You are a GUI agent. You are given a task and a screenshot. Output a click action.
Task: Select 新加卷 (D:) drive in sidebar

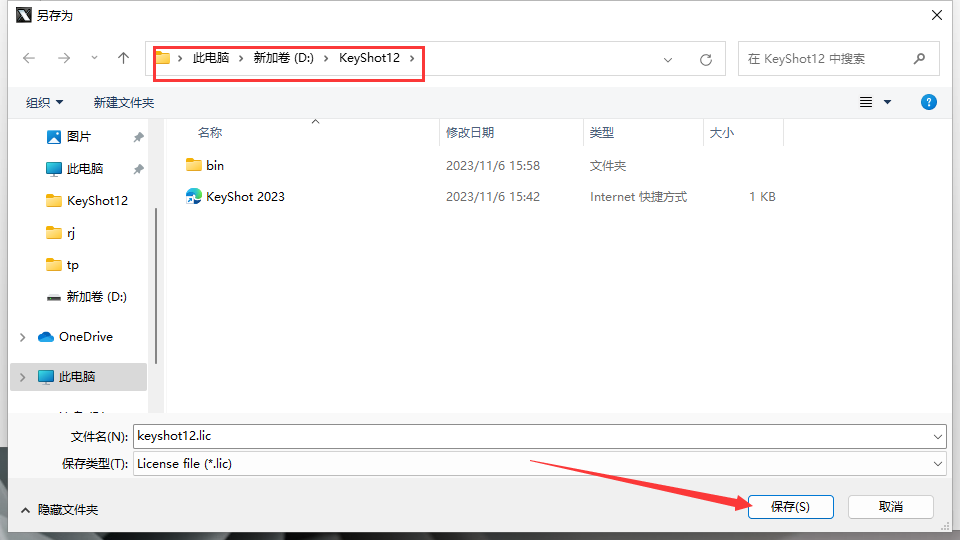pyautogui.click(x=87, y=297)
